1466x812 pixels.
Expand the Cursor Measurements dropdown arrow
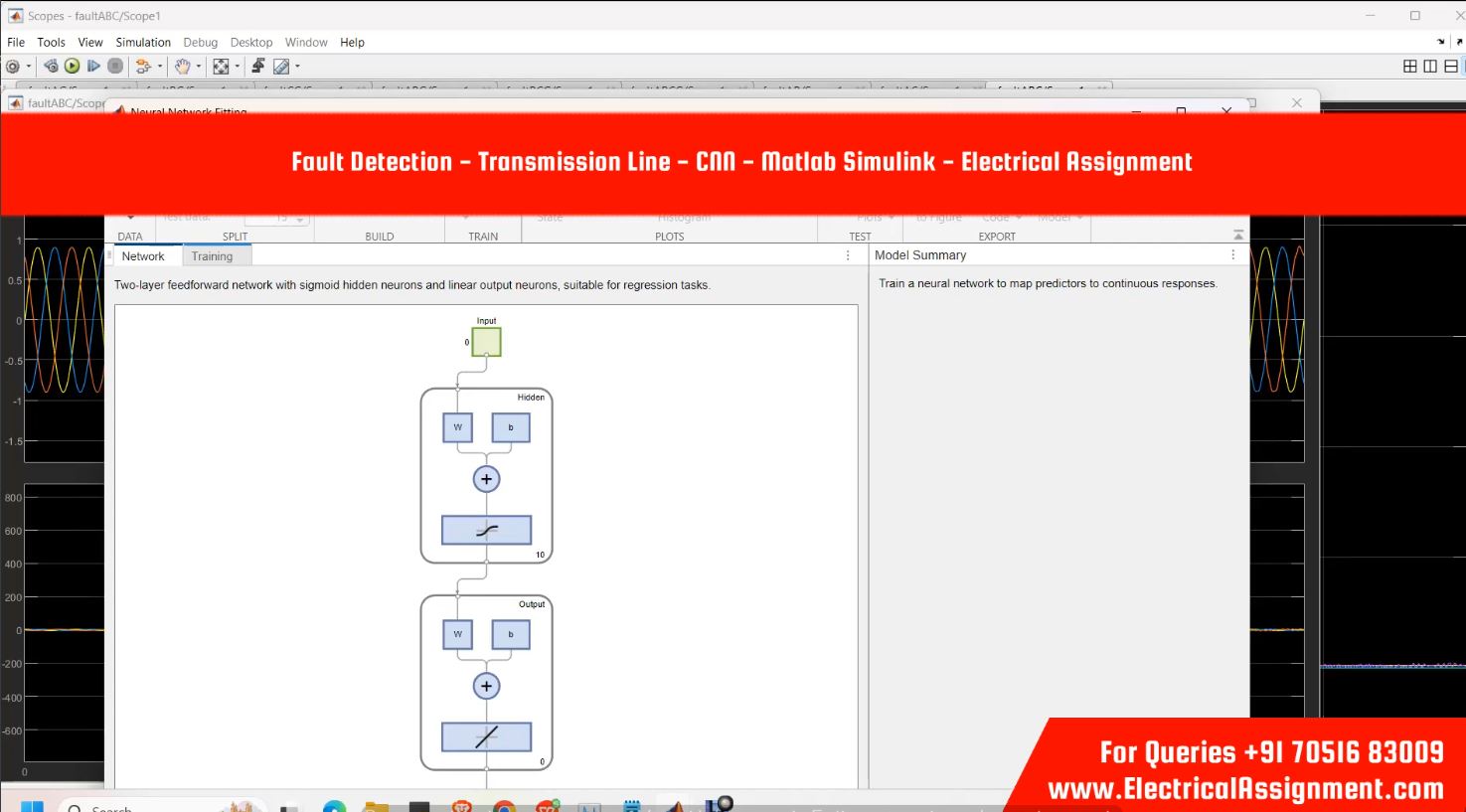[297, 67]
